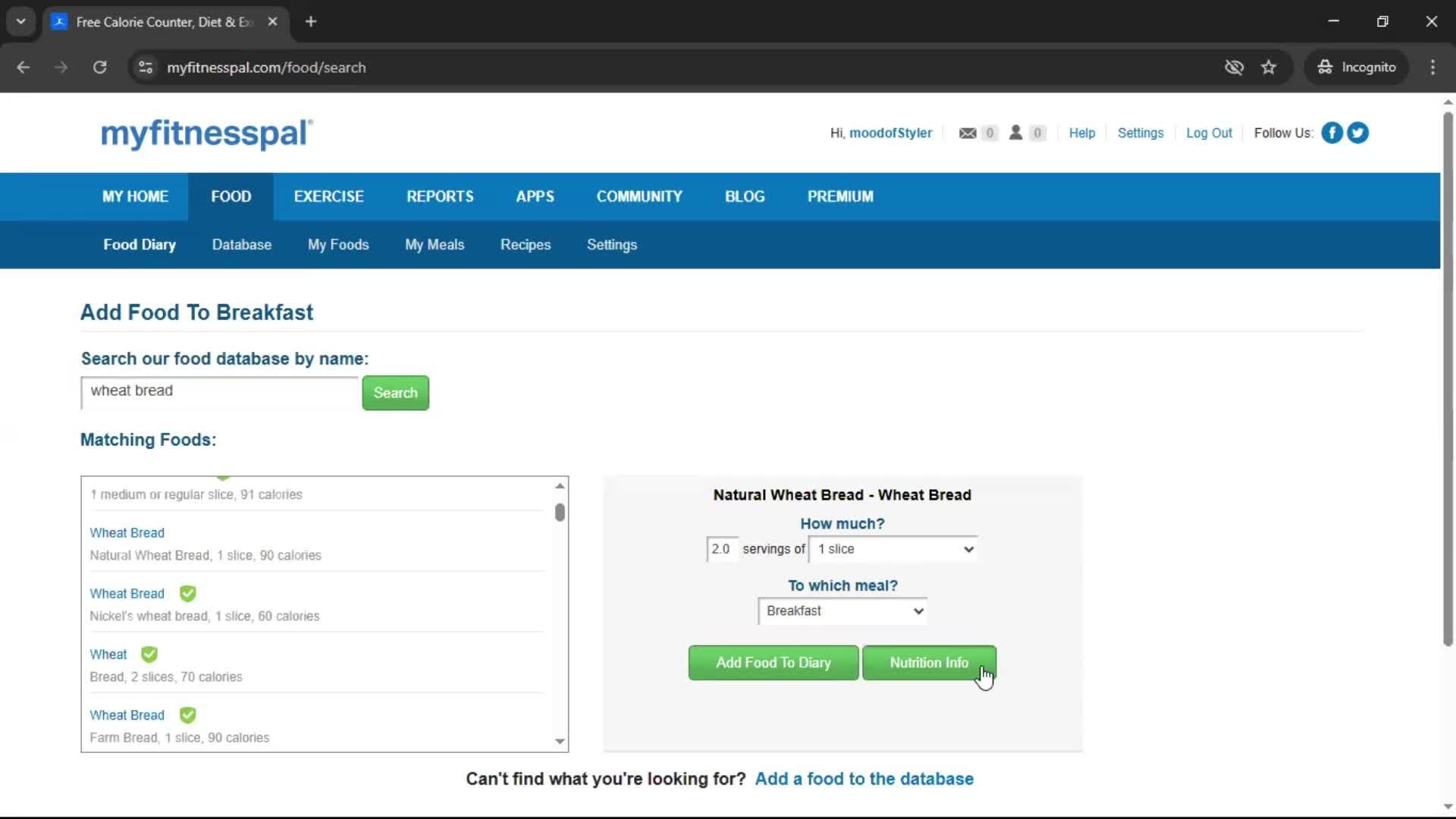1456x819 pixels.
Task: Click messages count badge
Action: tap(990, 133)
